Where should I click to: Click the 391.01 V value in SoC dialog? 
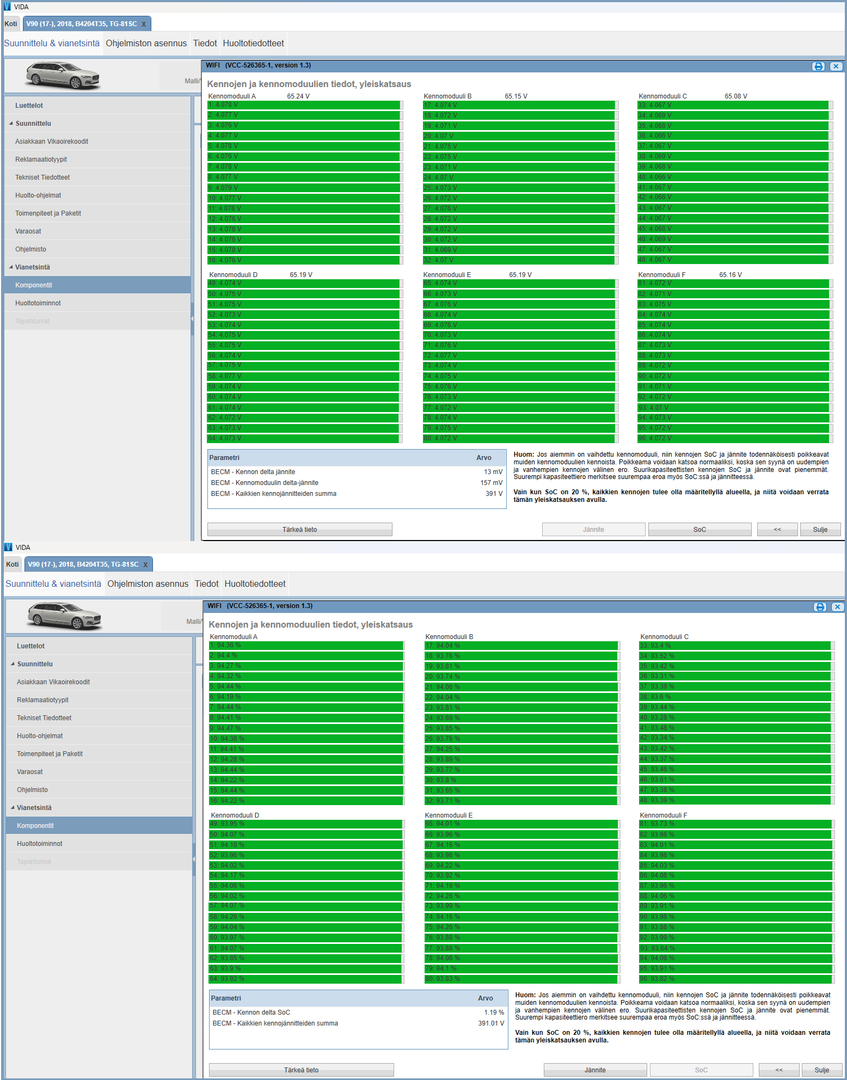(490, 1024)
